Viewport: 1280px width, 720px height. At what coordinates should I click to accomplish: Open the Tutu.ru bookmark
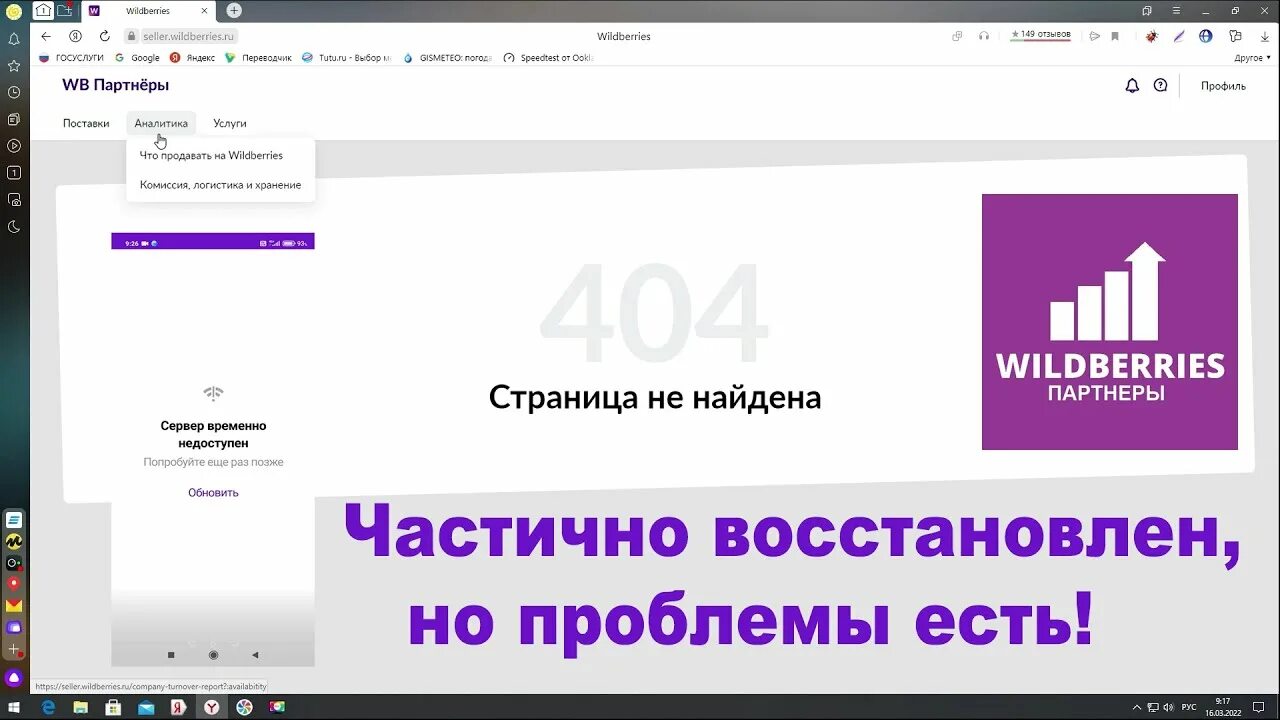click(x=347, y=58)
